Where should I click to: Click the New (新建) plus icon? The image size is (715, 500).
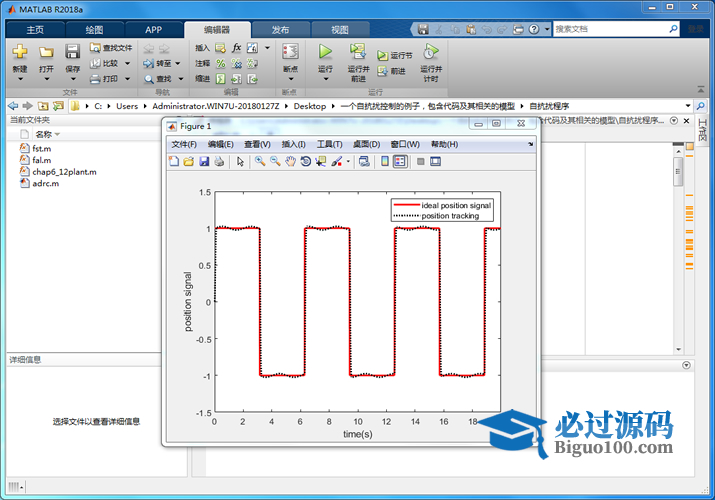pos(20,52)
